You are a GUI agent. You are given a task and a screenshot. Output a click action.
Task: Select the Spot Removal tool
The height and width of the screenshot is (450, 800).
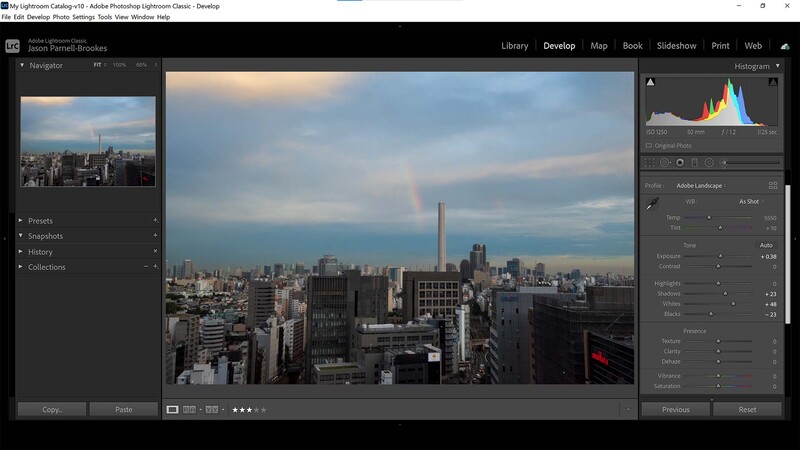pyautogui.click(x=665, y=163)
